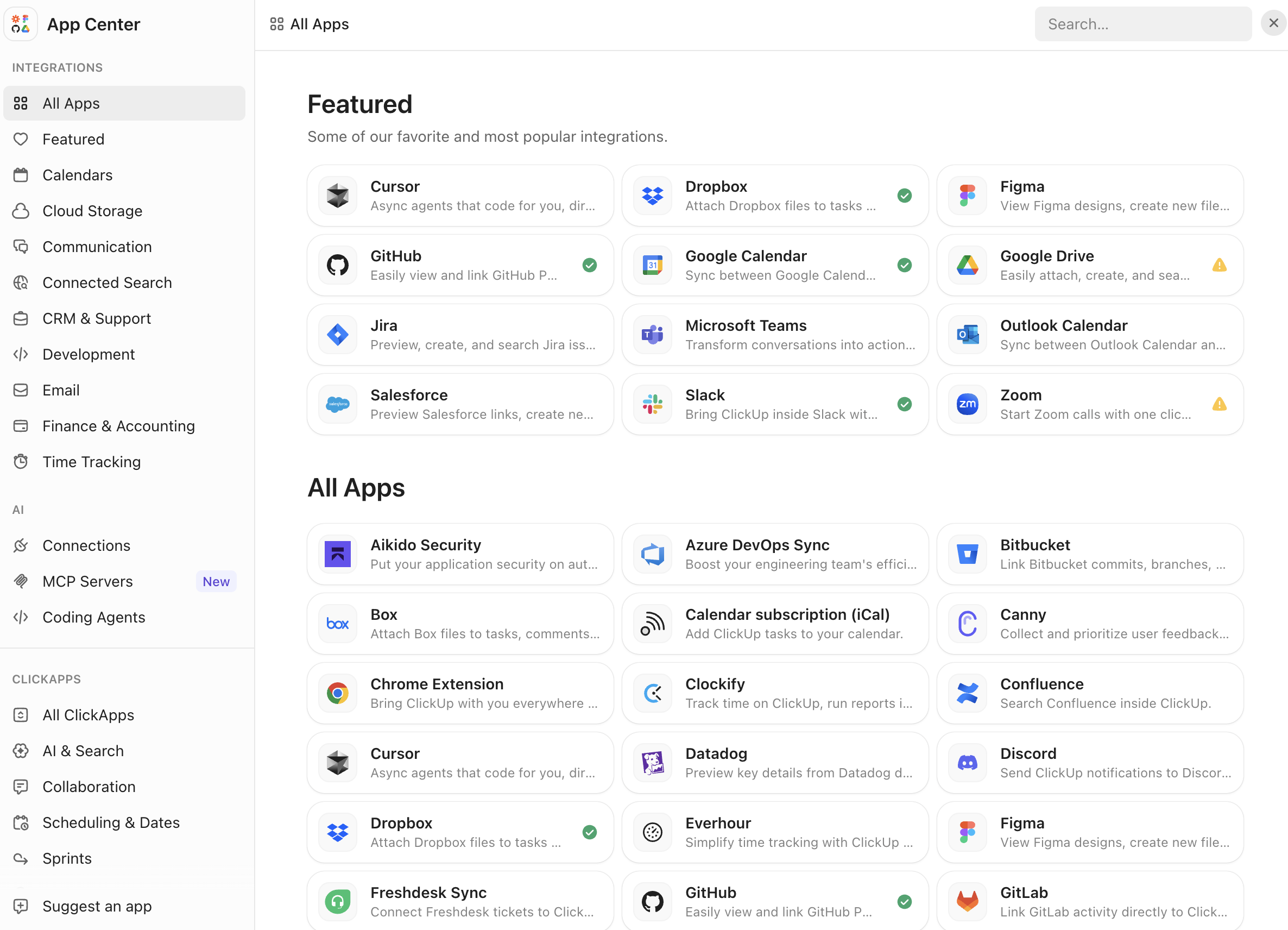Open the Development category
This screenshot has height=930, width=1288.
[124, 354]
